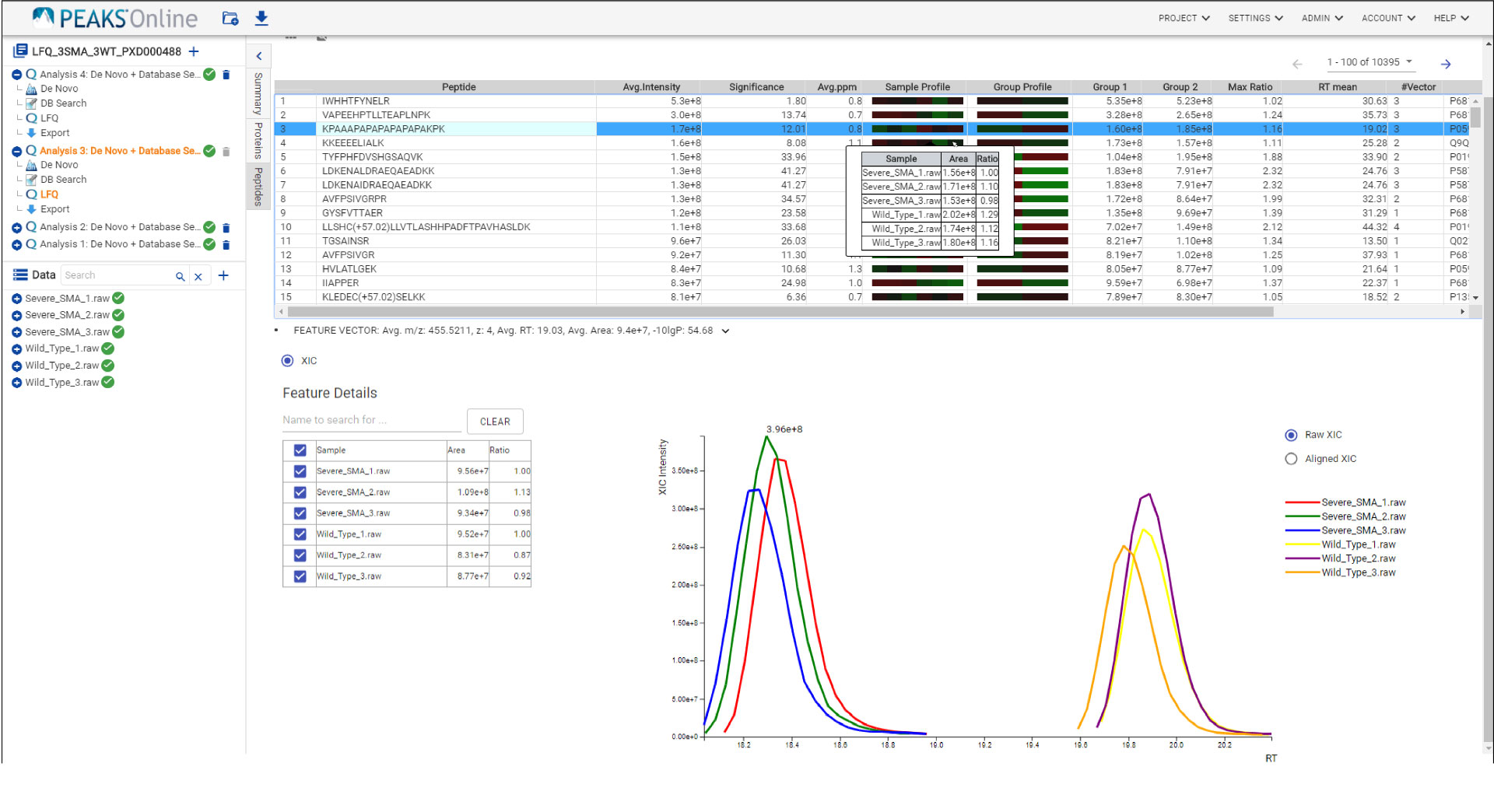The width and height of the screenshot is (1494, 812).
Task: Delete Analysis 1 with trash icon
Action: coord(226,245)
